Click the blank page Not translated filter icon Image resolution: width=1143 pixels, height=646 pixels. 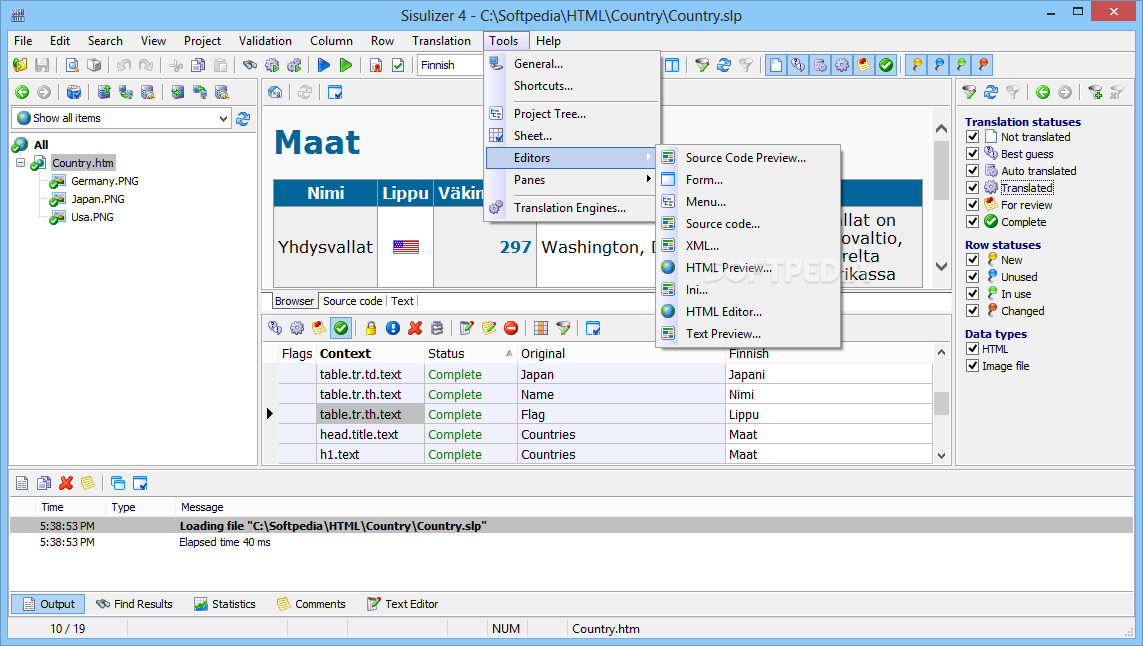click(x=776, y=65)
